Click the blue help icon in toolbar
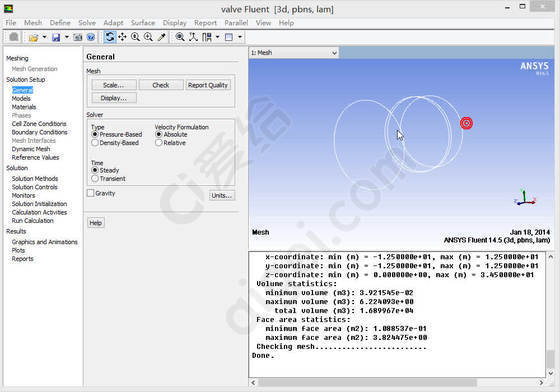 point(91,37)
